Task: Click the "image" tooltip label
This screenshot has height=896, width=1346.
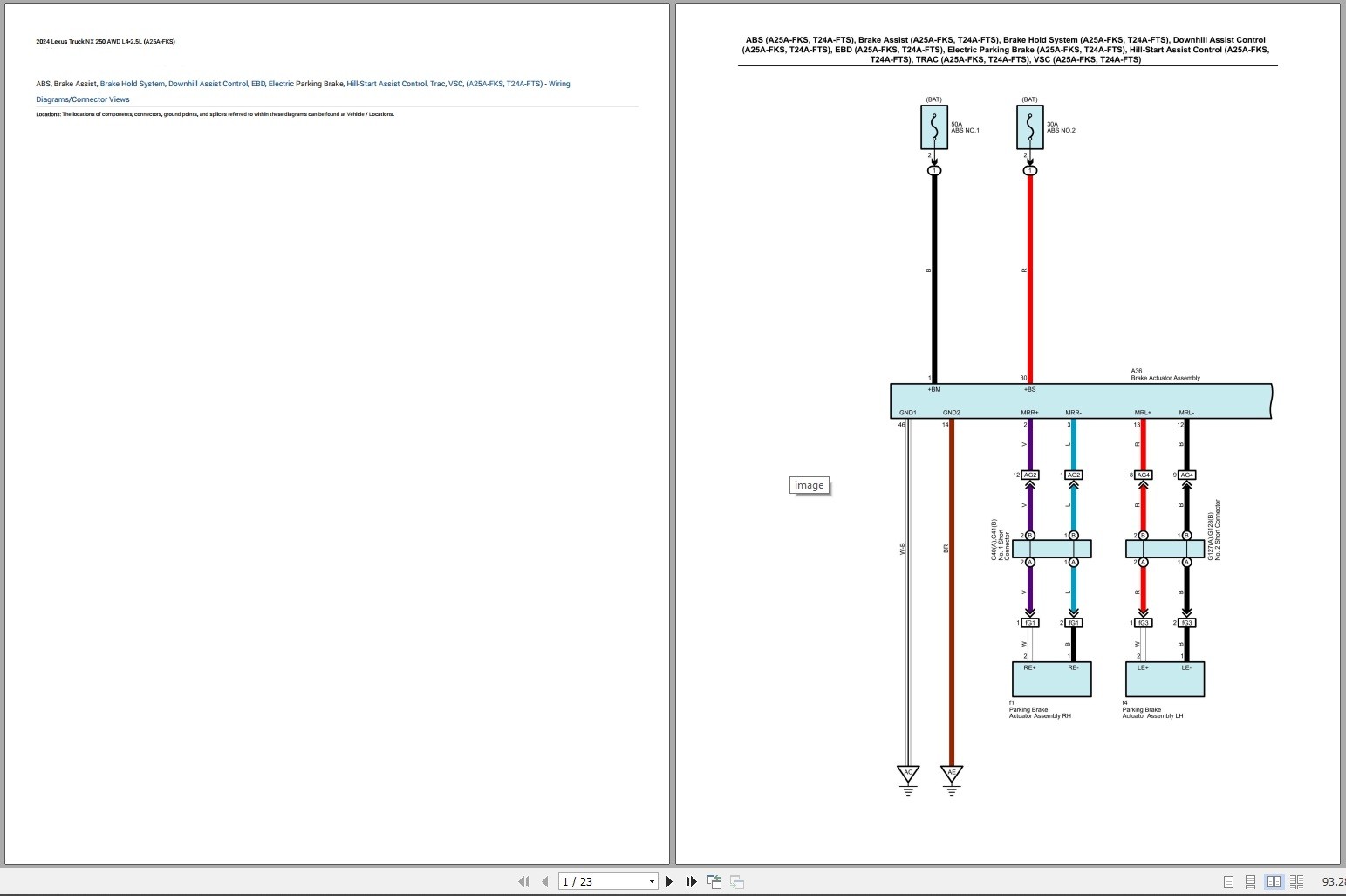Action: 809,485
